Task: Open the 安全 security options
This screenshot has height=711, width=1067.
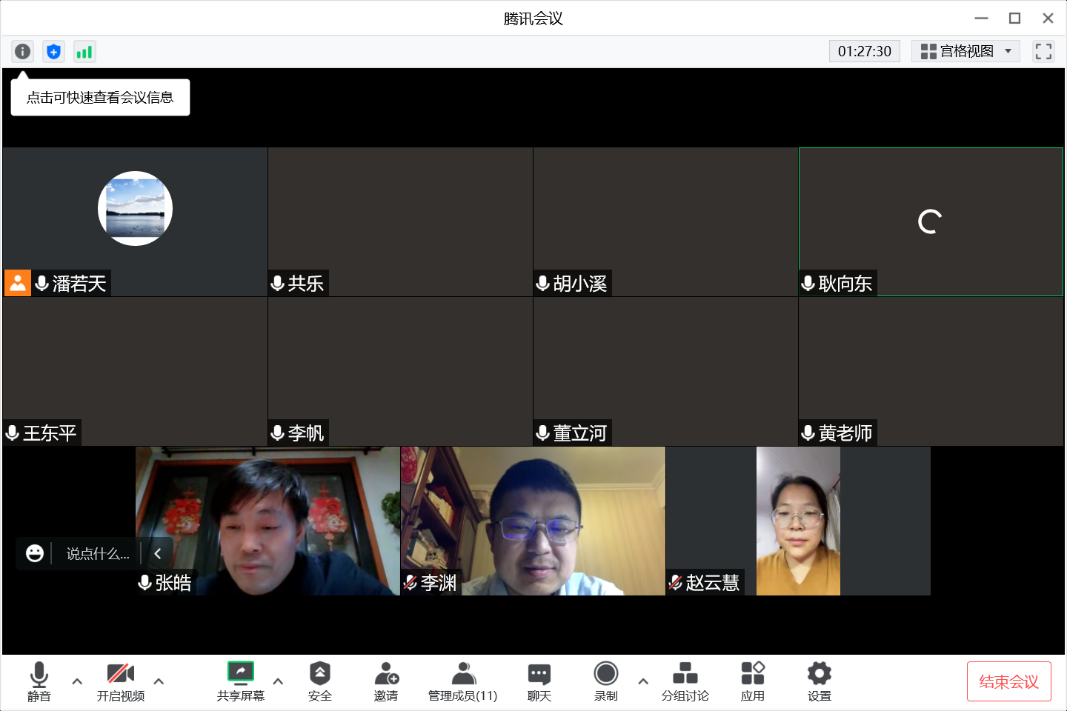Action: [x=320, y=681]
